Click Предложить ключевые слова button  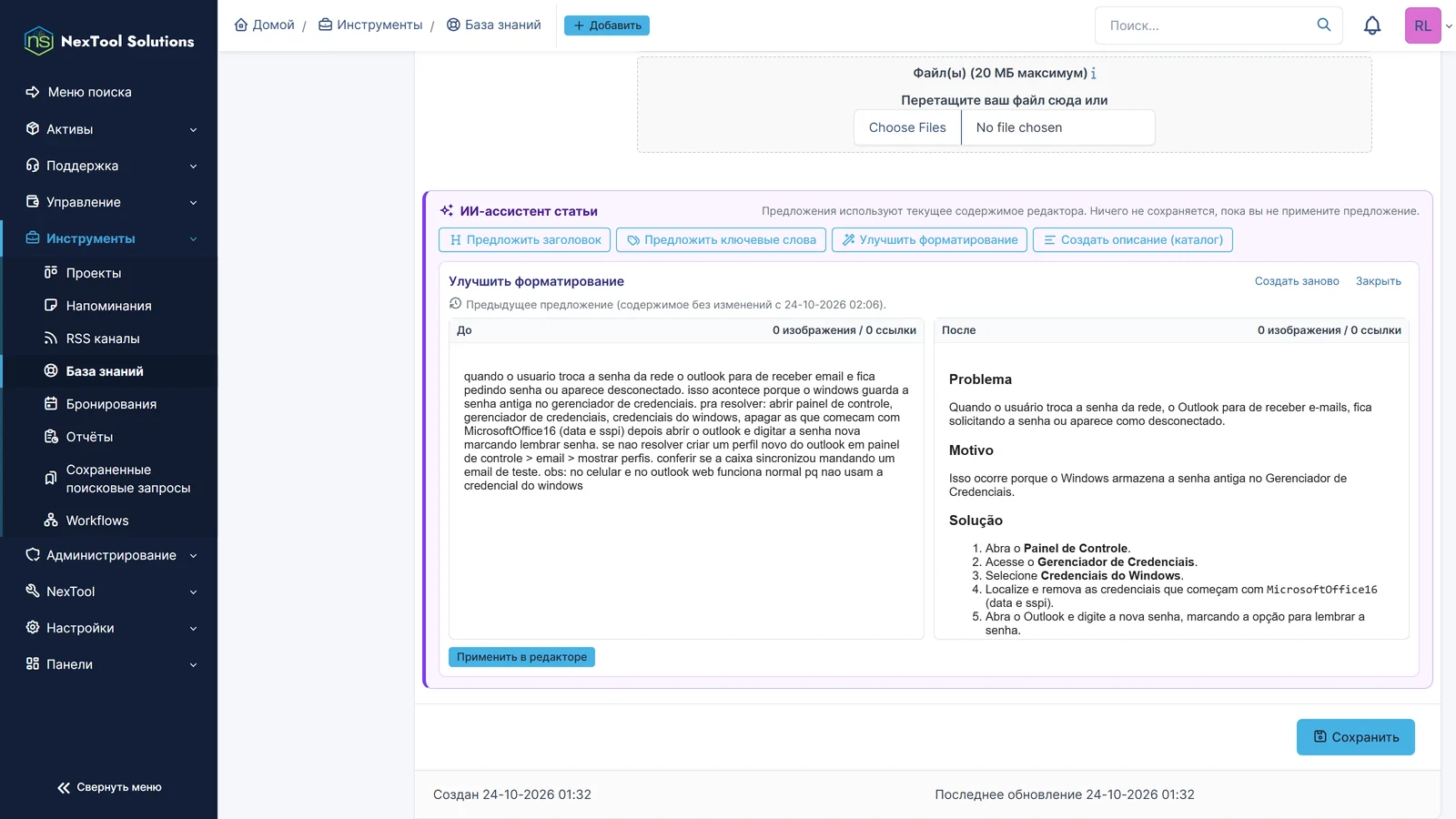point(722,239)
